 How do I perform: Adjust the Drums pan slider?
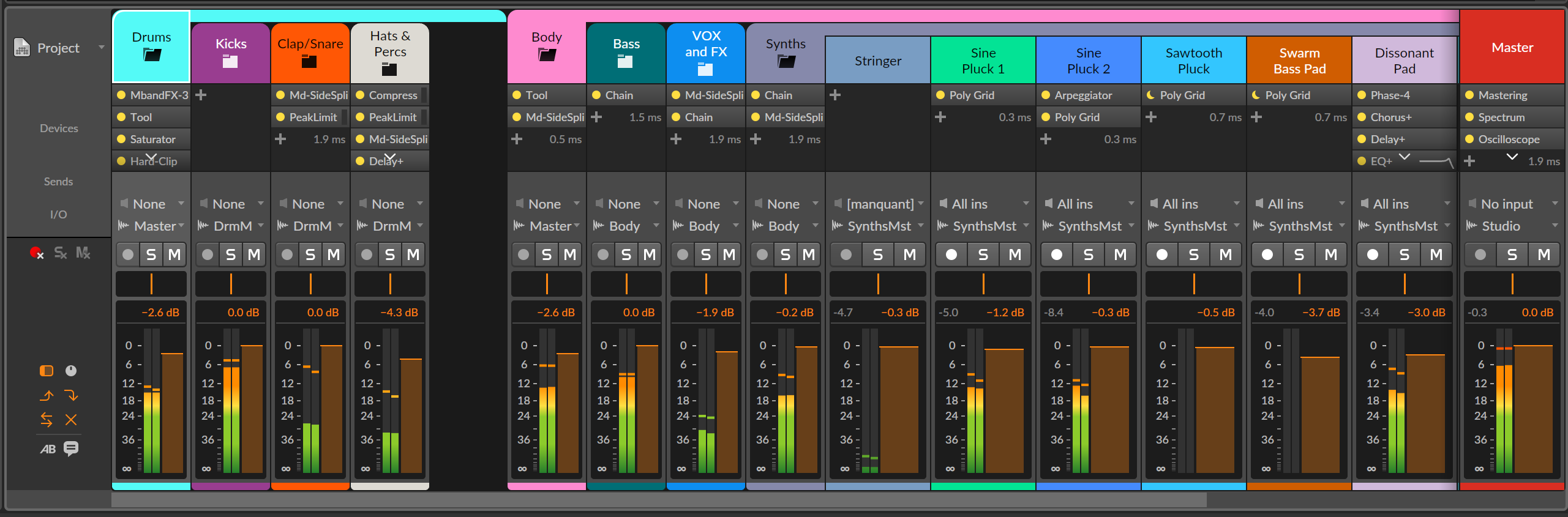tap(151, 284)
